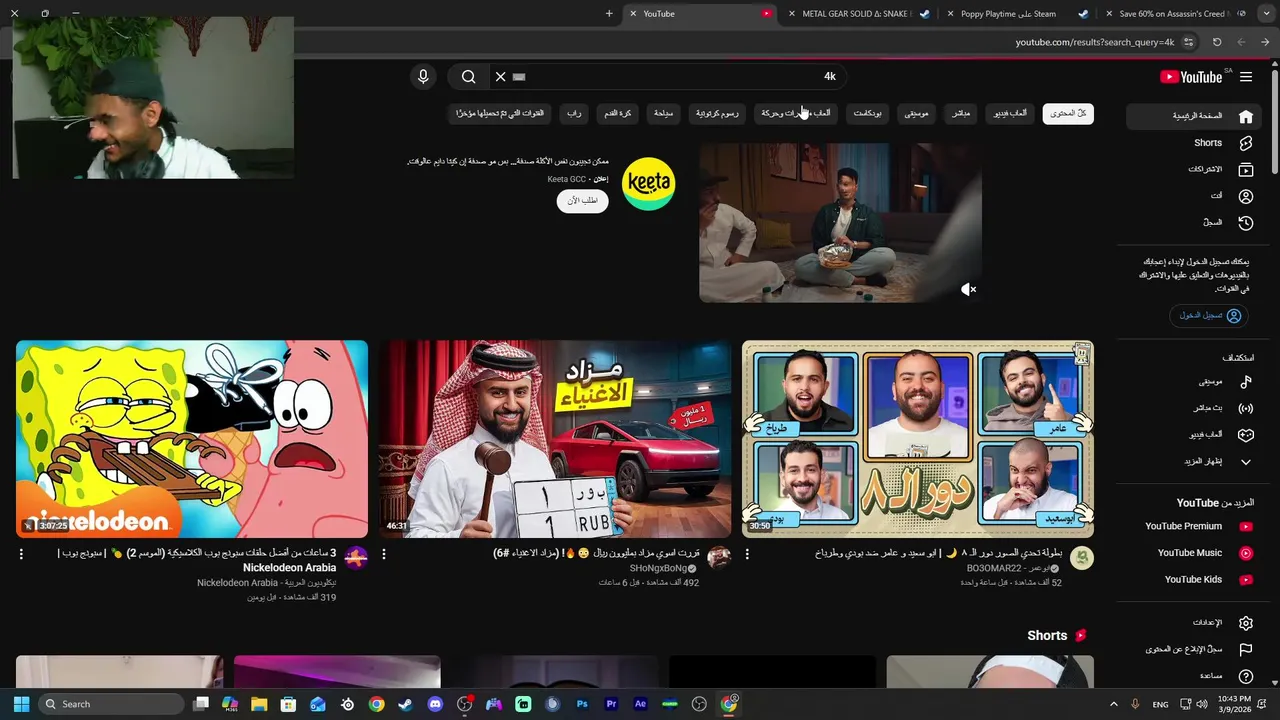
Task: Open Photoshop from the taskbar
Action: tap(582, 704)
